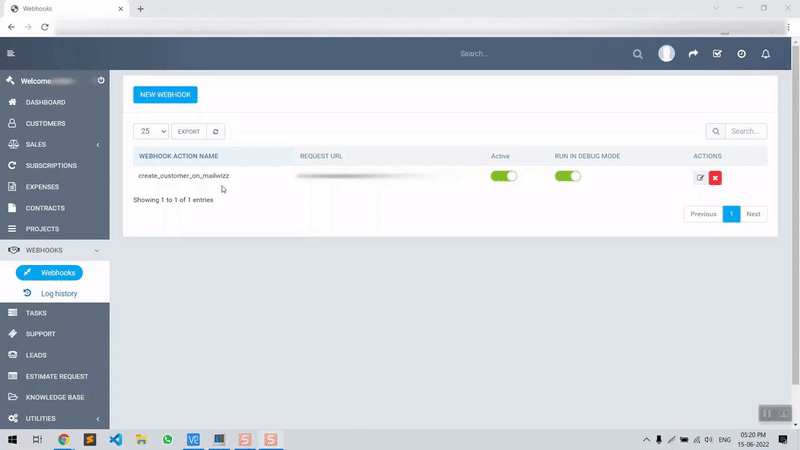The width and height of the screenshot is (800, 450).
Task: Click the timer clock icon in header
Action: (741, 54)
